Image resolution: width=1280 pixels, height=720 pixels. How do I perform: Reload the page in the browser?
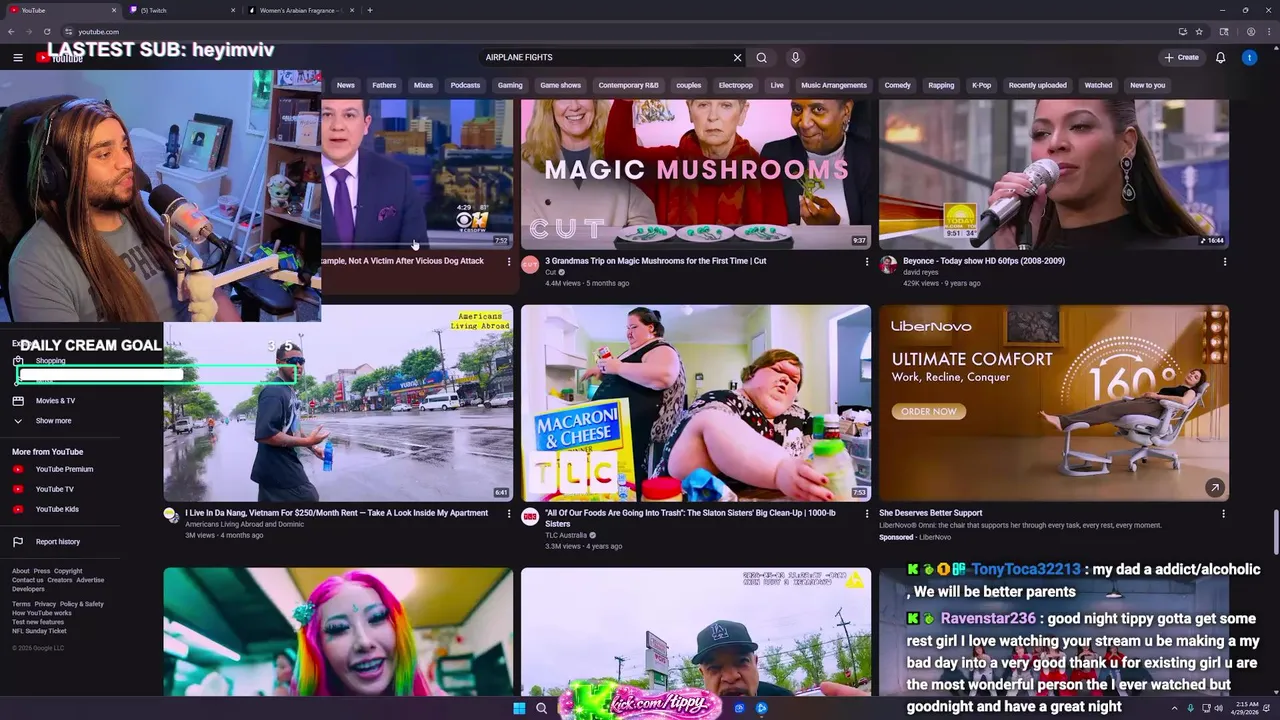tap(47, 32)
